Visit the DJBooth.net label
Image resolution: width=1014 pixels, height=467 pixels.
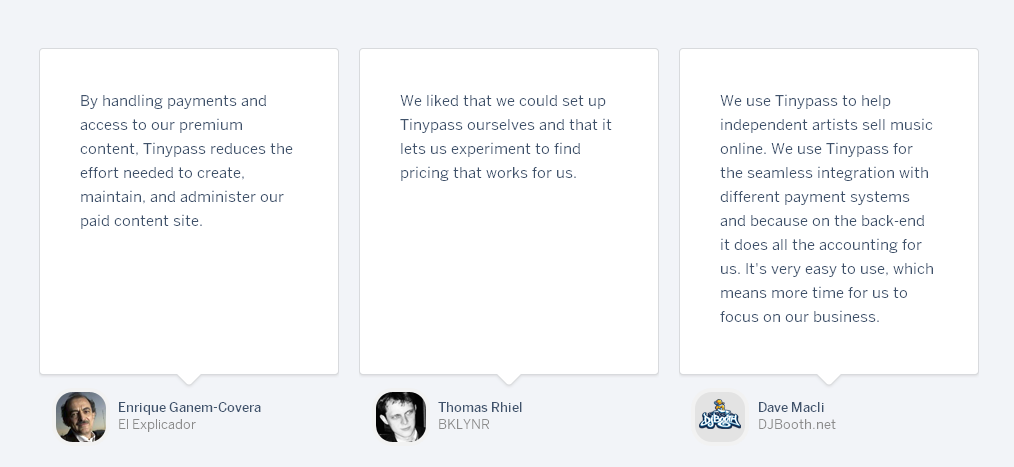click(x=796, y=424)
